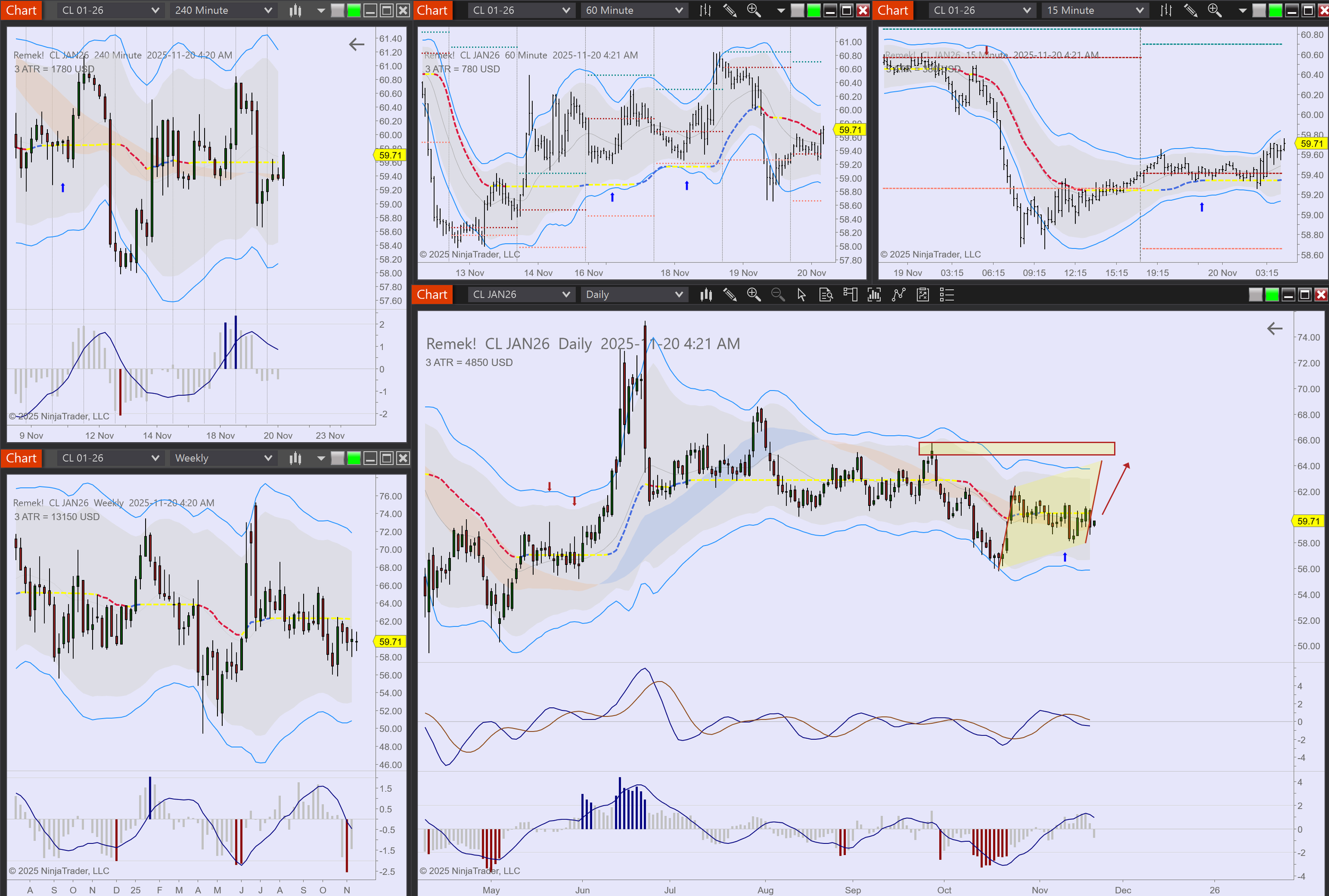
Task: Toggle green link button on Weekly chart
Action: [354, 458]
